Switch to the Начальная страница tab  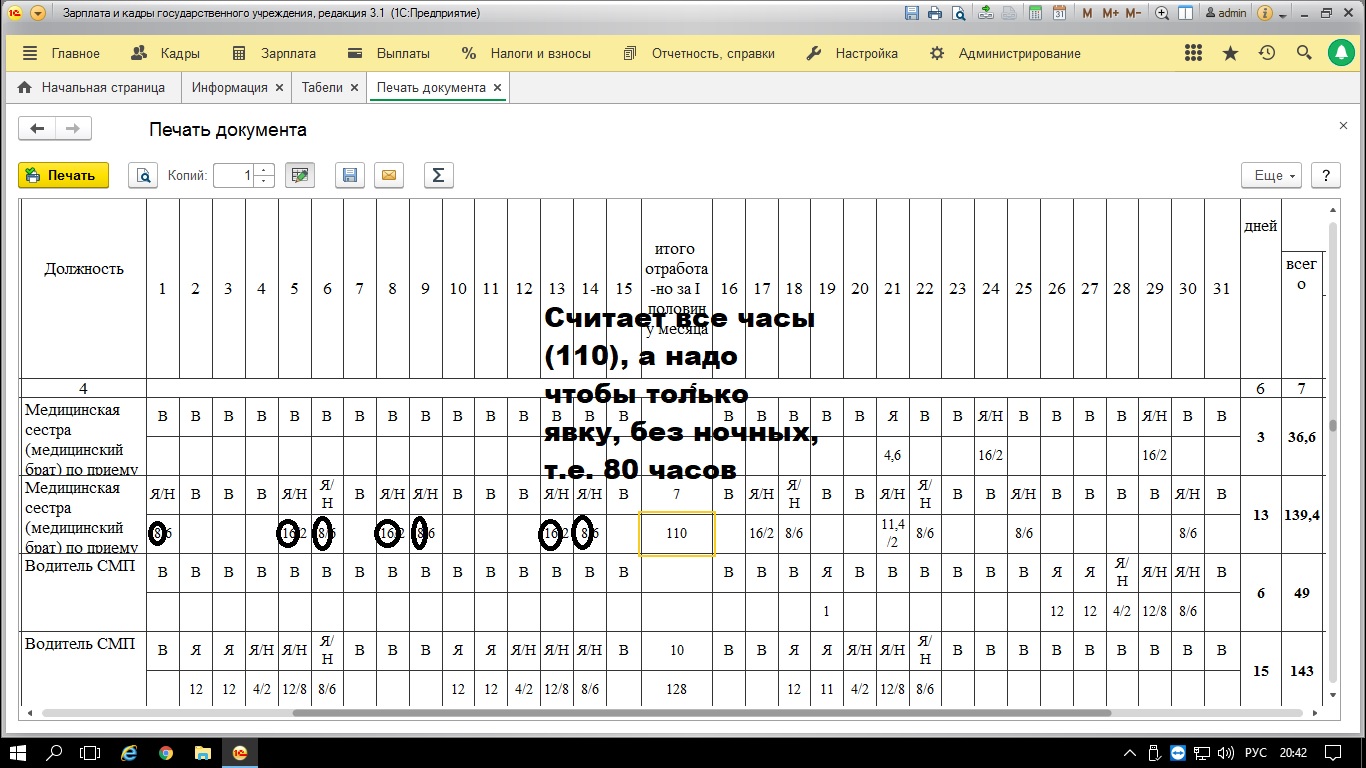92,87
